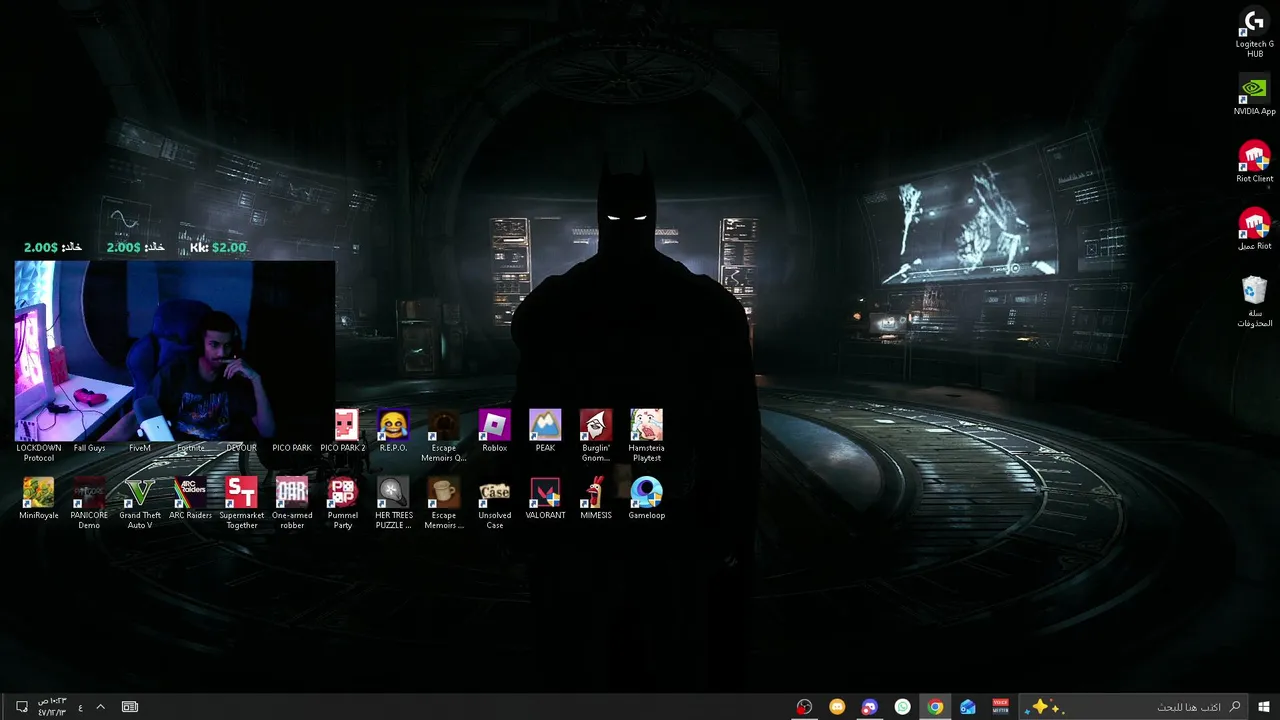Click the Hamsteria Playtest shortcut

pyautogui.click(x=646, y=436)
